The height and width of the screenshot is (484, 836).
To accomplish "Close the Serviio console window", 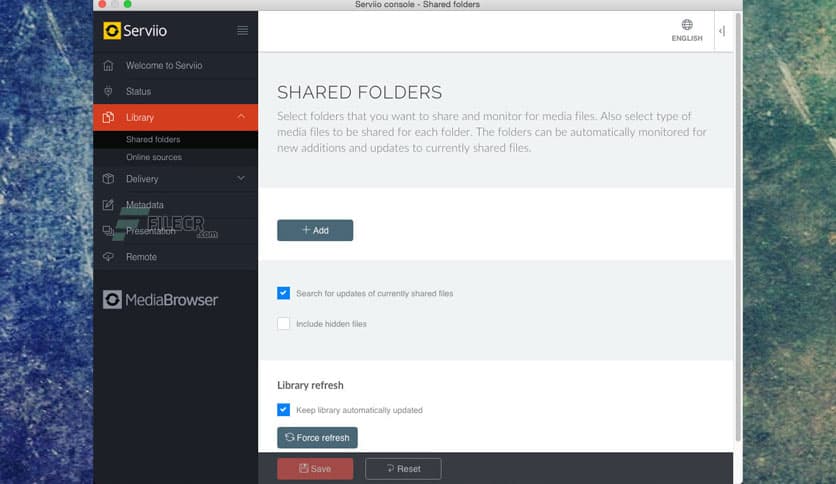I will (x=102, y=4).
